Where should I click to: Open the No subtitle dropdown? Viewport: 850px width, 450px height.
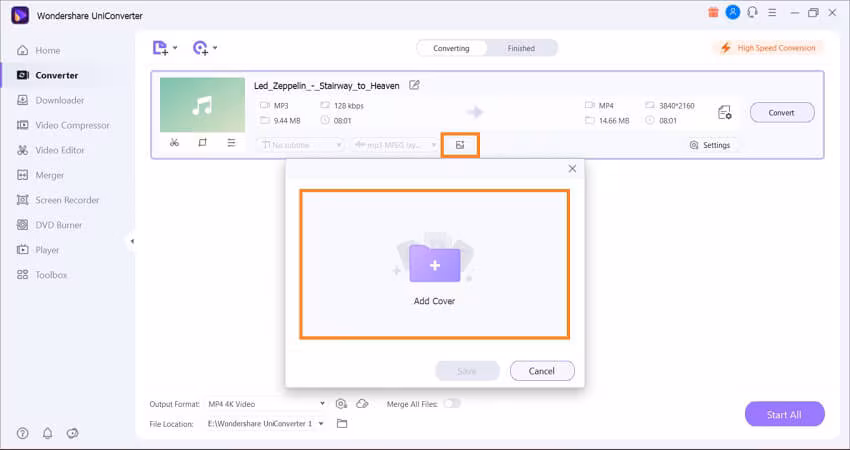[300, 145]
